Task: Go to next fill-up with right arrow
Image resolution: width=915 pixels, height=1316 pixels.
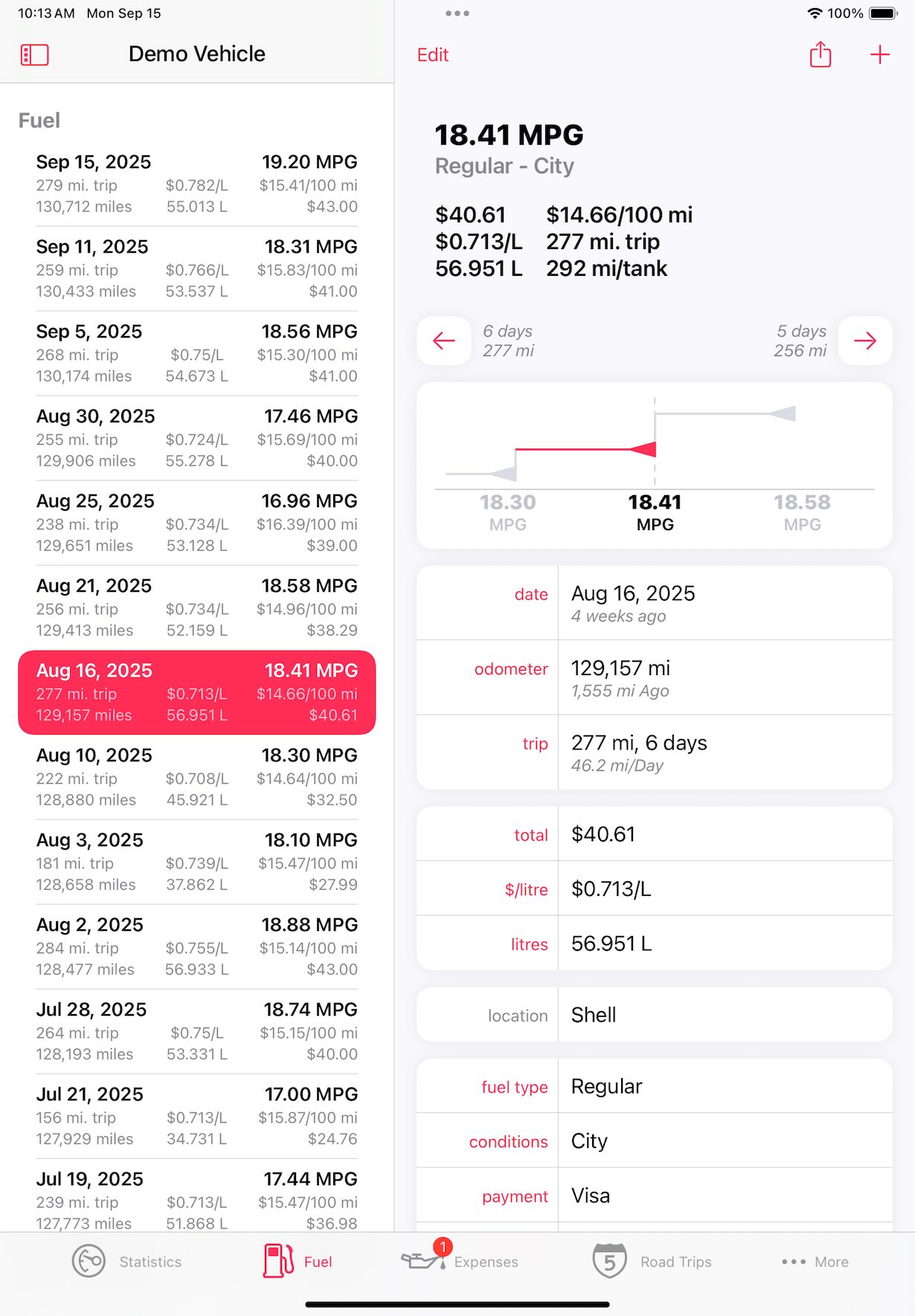Action: coord(865,341)
